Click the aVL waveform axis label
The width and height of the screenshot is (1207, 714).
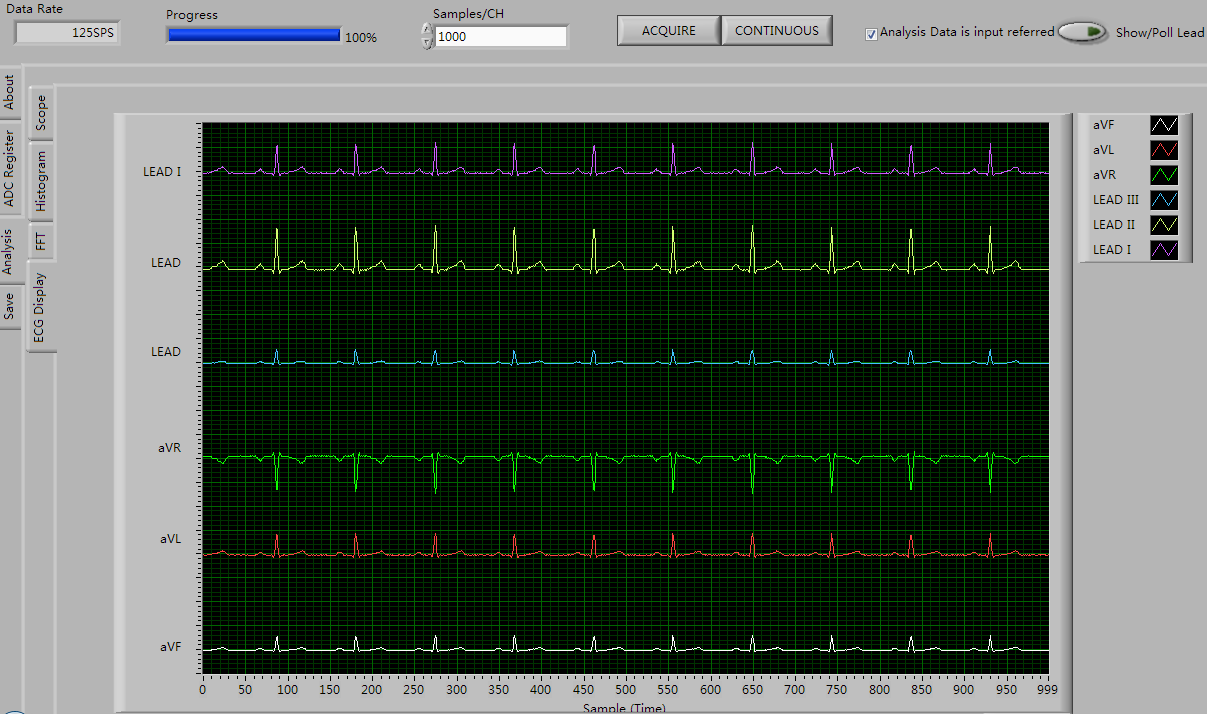[170, 538]
